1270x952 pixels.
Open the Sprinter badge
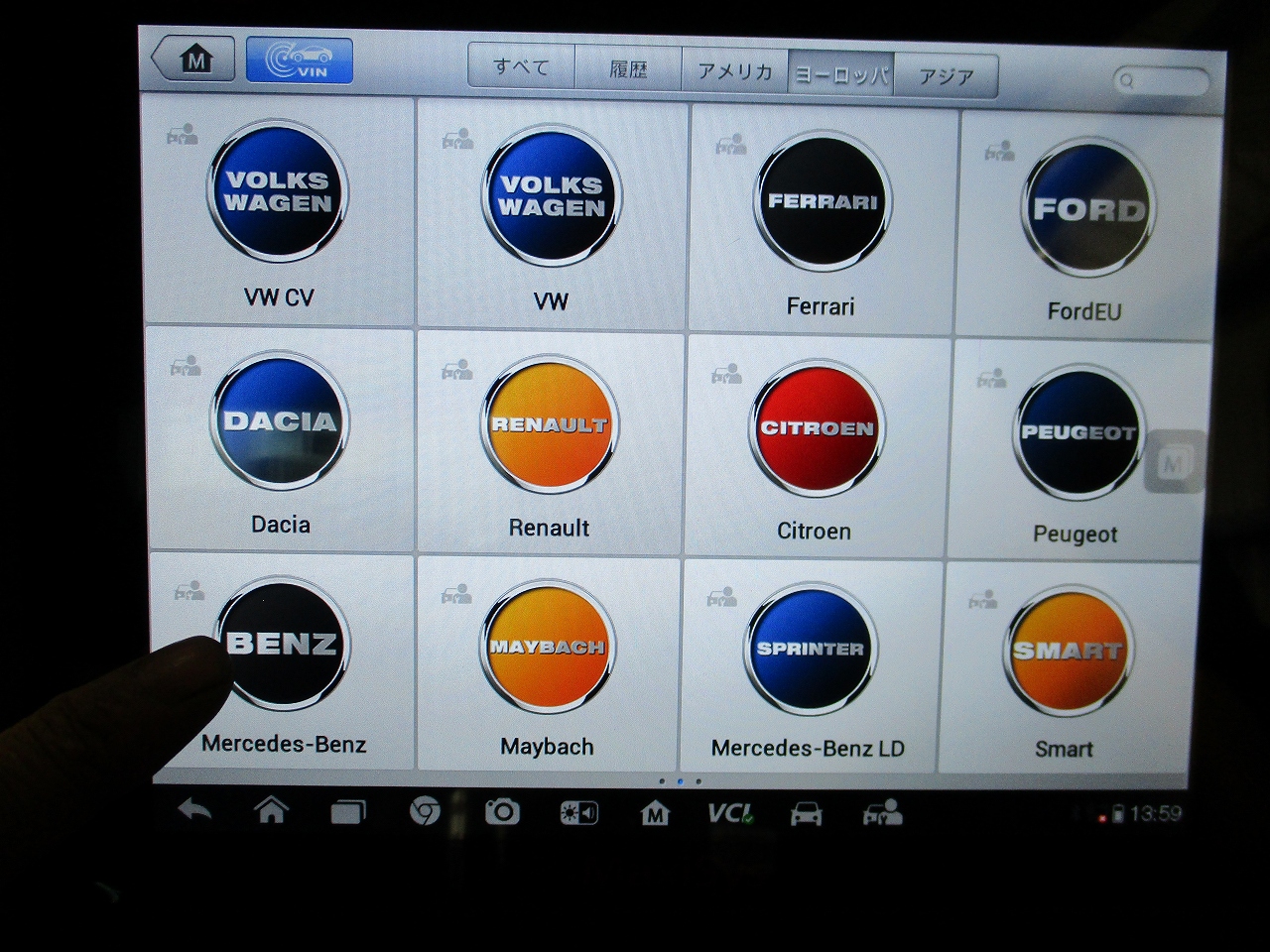[x=811, y=650]
